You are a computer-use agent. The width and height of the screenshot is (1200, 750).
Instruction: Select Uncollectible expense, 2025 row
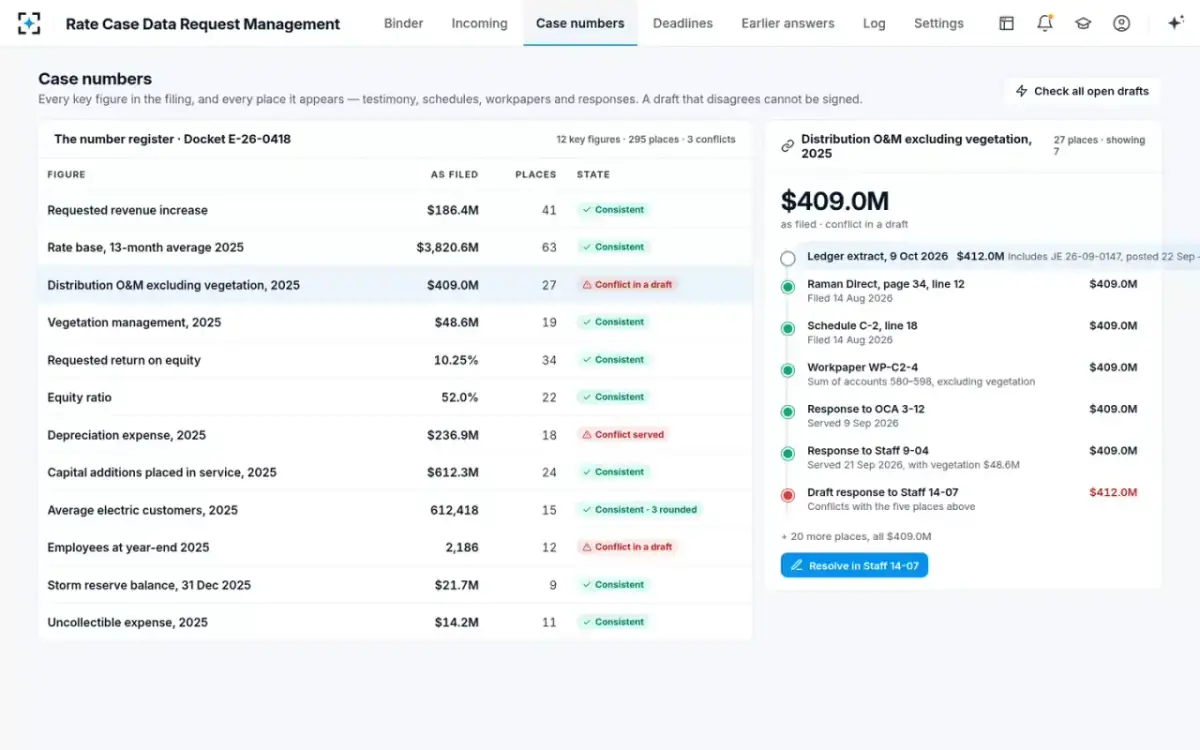pyautogui.click(x=395, y=622)
